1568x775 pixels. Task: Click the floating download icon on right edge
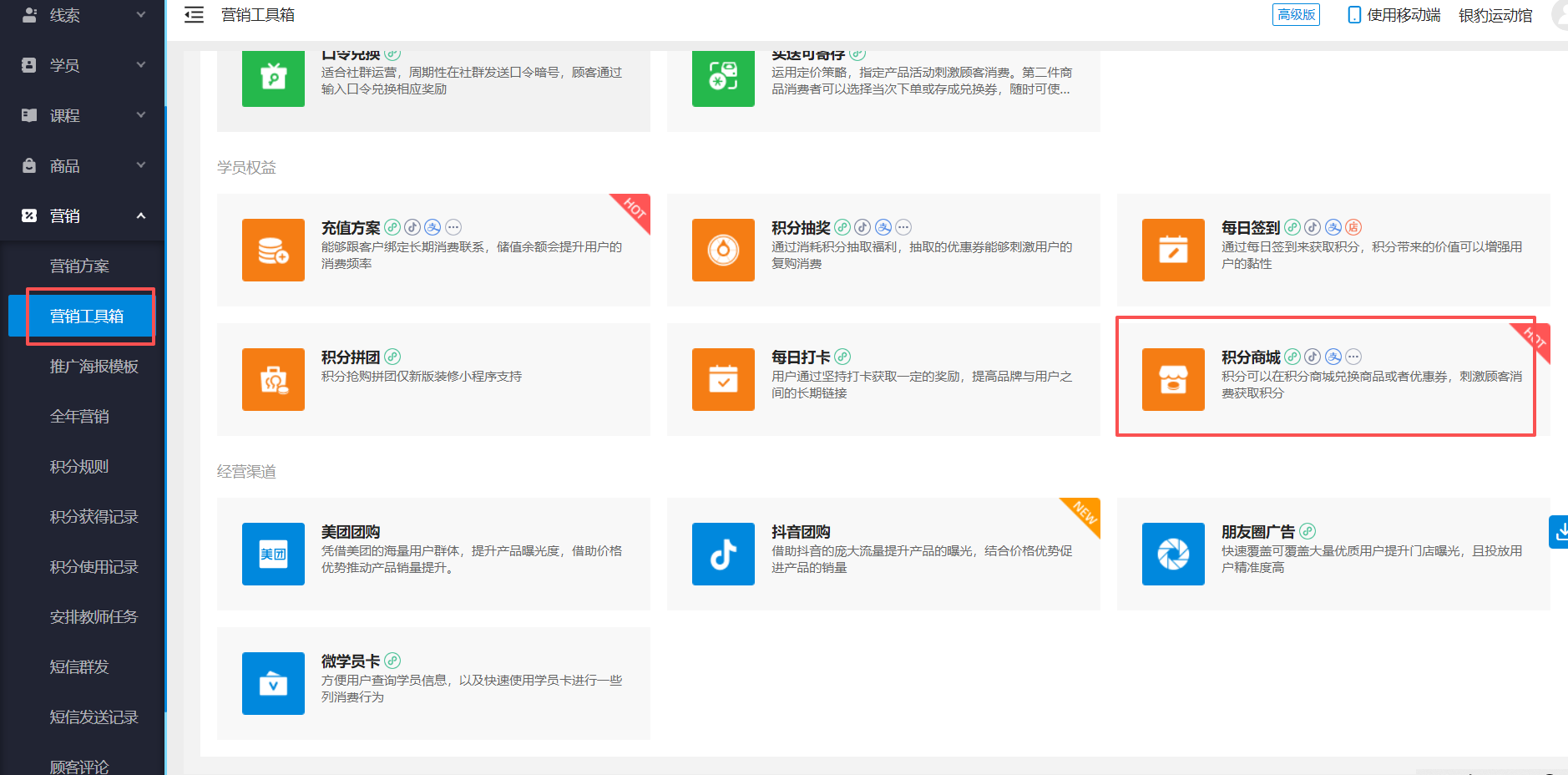coord(1560,532)
